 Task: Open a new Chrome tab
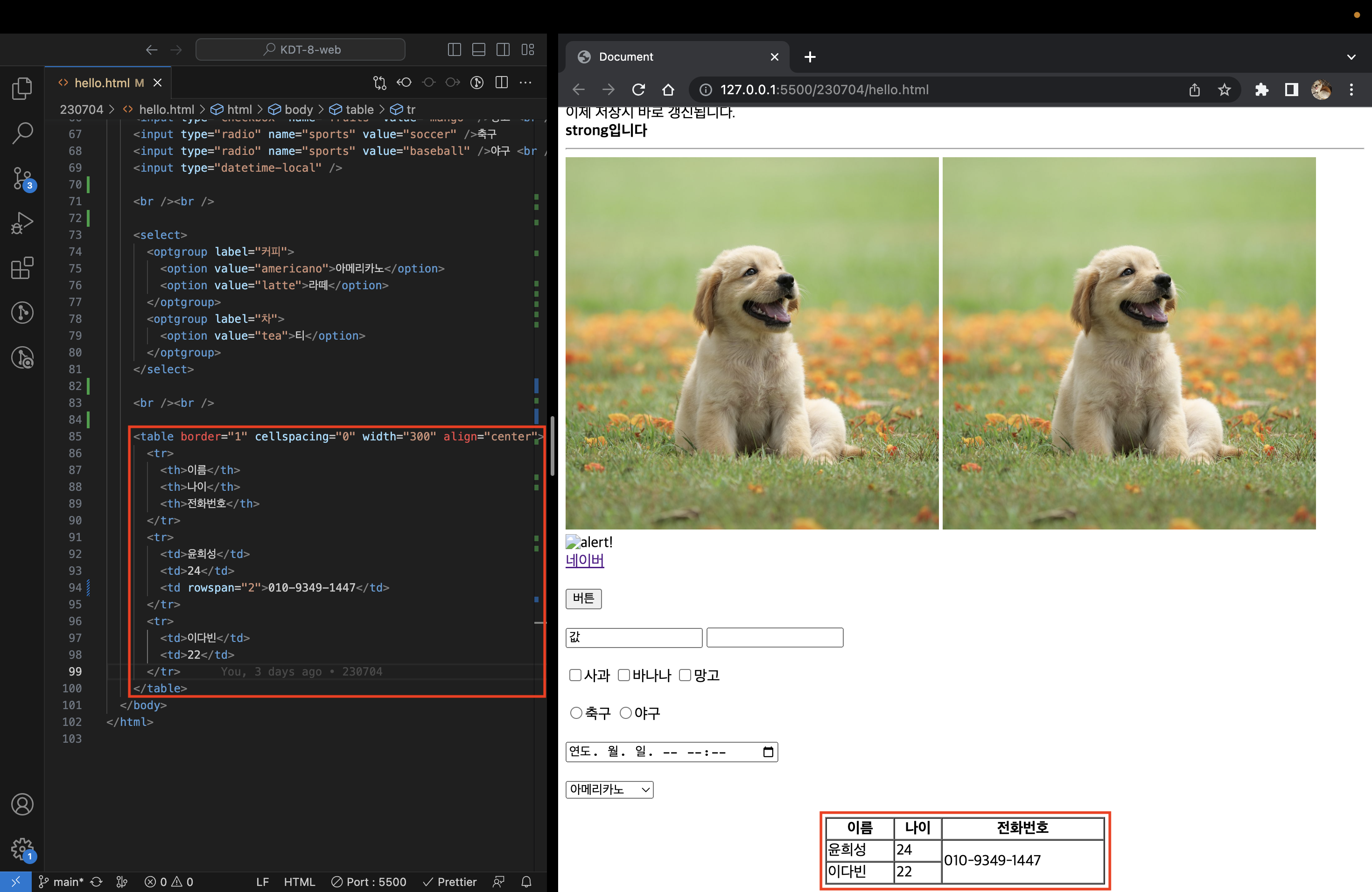tap(809, 56)
